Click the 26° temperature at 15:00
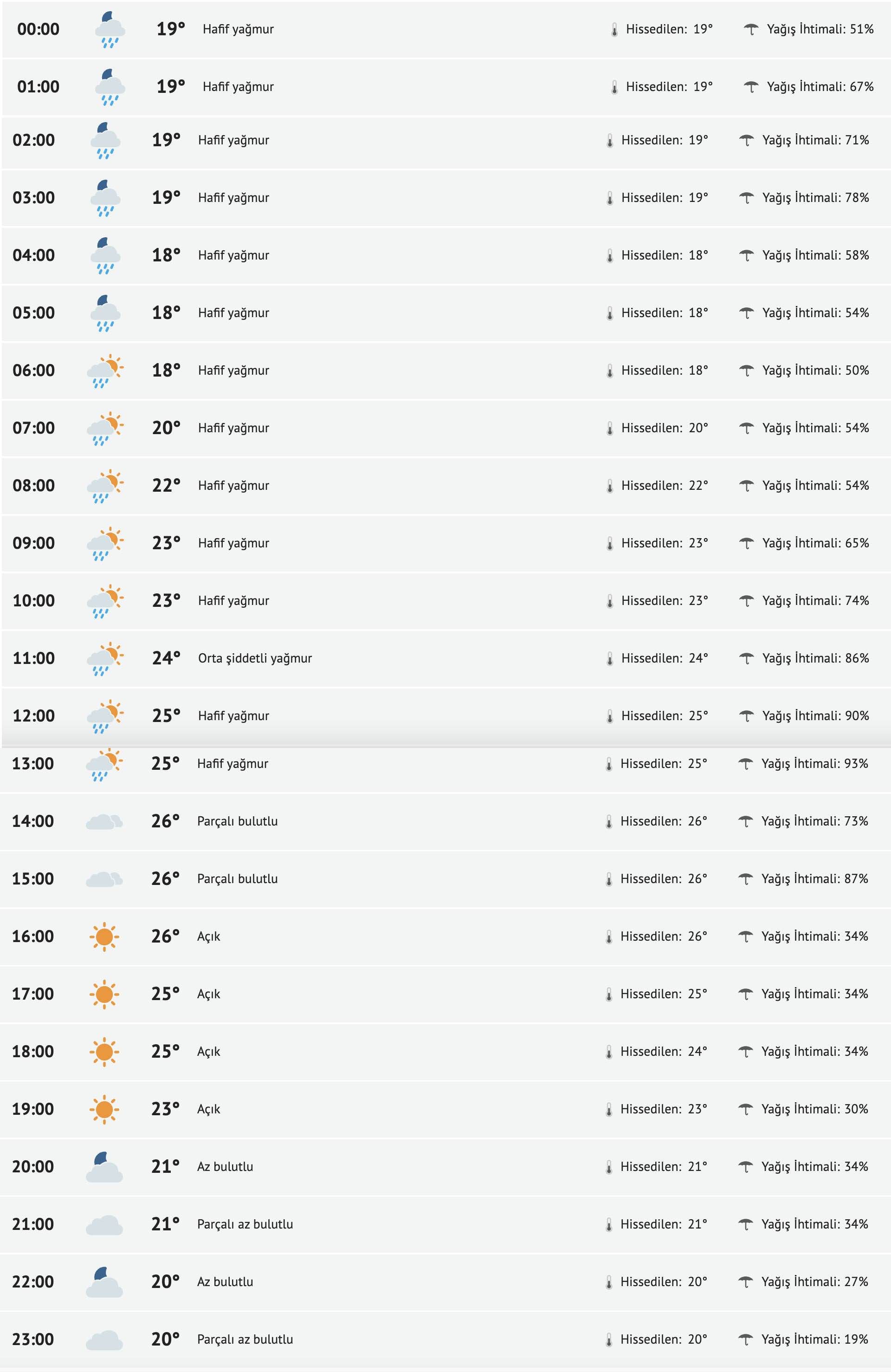 165,878
